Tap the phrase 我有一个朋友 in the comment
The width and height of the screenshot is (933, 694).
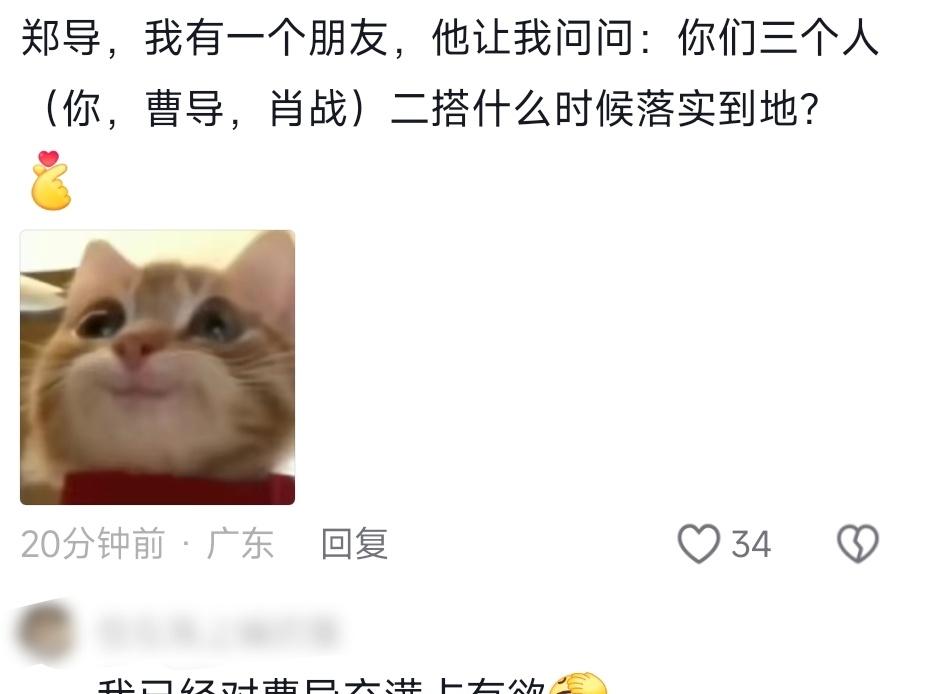point(266,38)
